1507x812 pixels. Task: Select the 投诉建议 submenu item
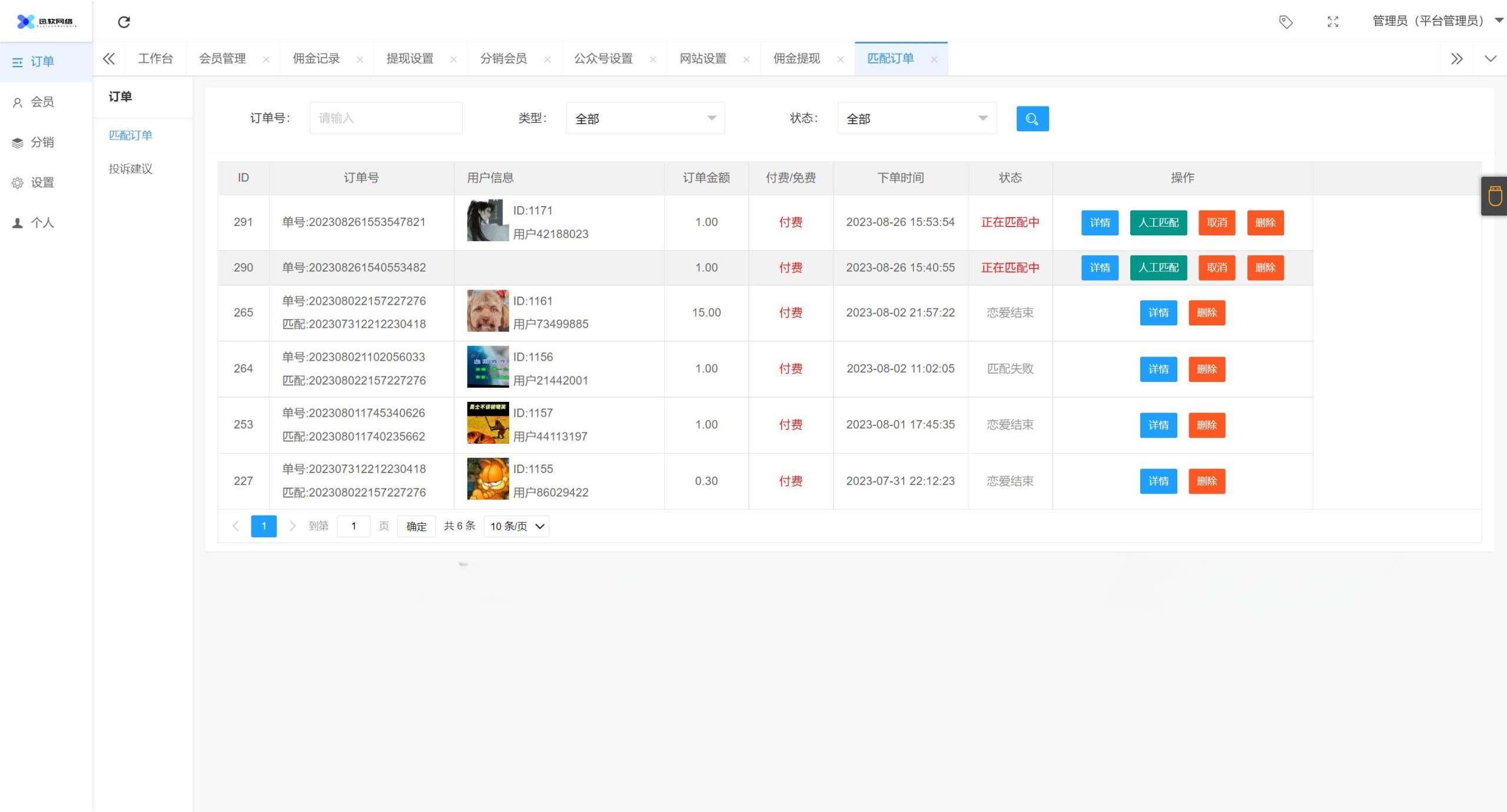(x=130, y=169)
